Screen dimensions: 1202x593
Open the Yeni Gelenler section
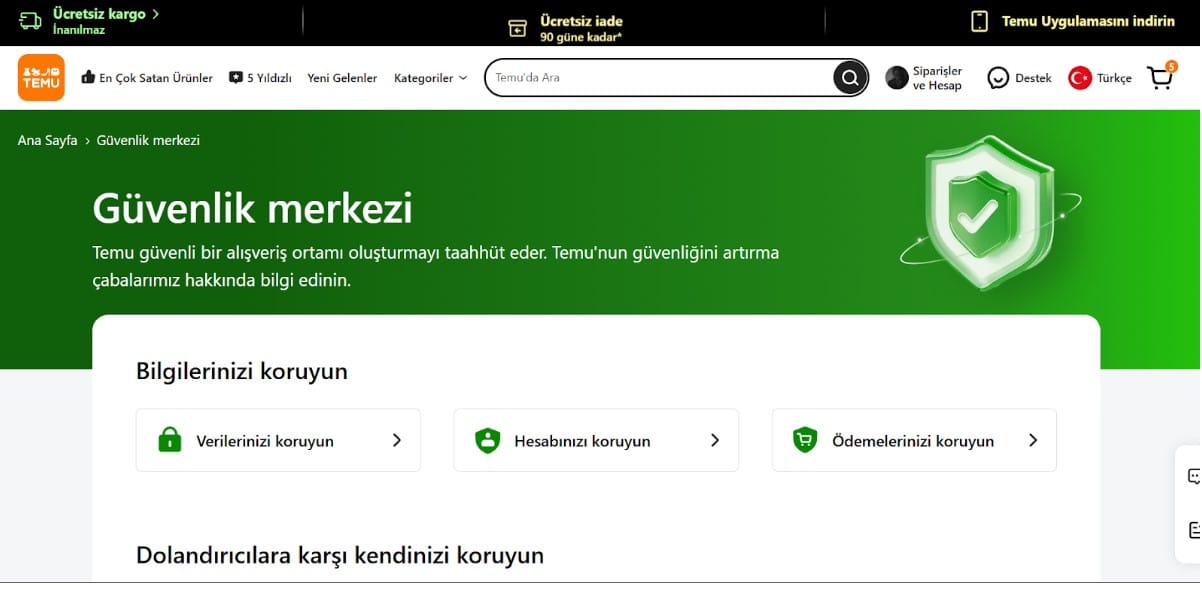point(342,77)
